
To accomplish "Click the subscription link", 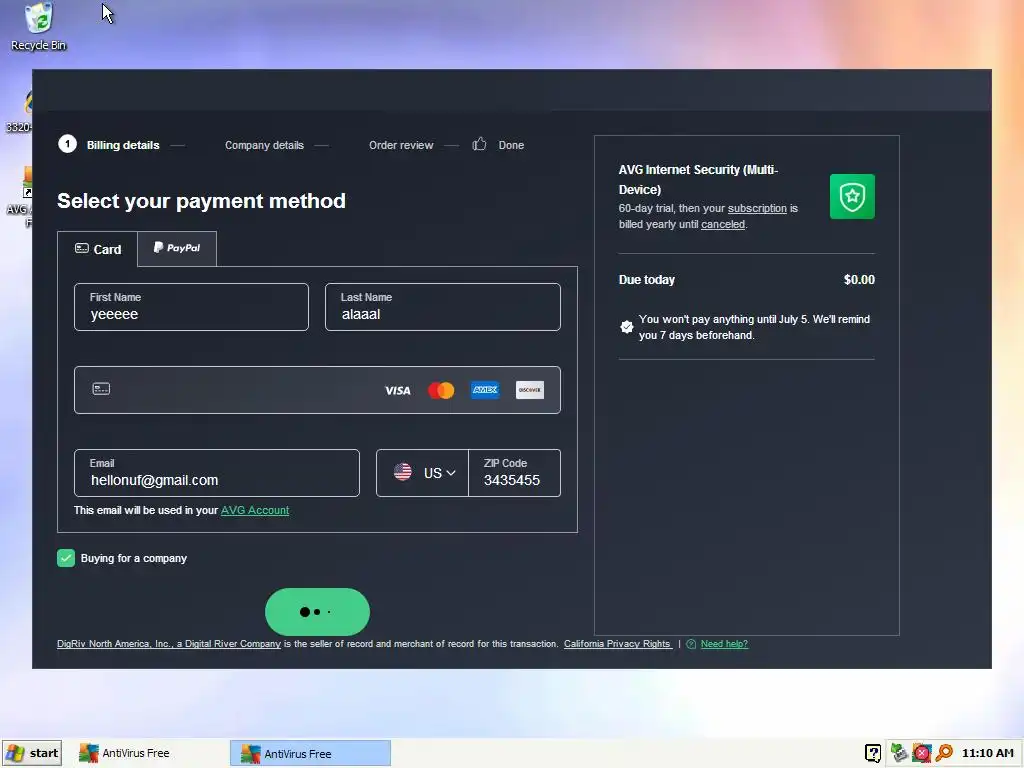I will (757, 208).
